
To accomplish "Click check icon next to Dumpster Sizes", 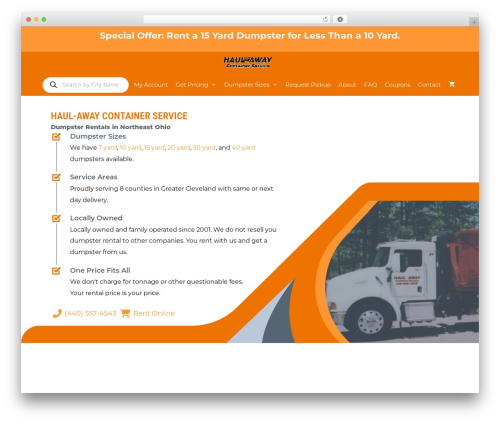I will tap(56, 137).
